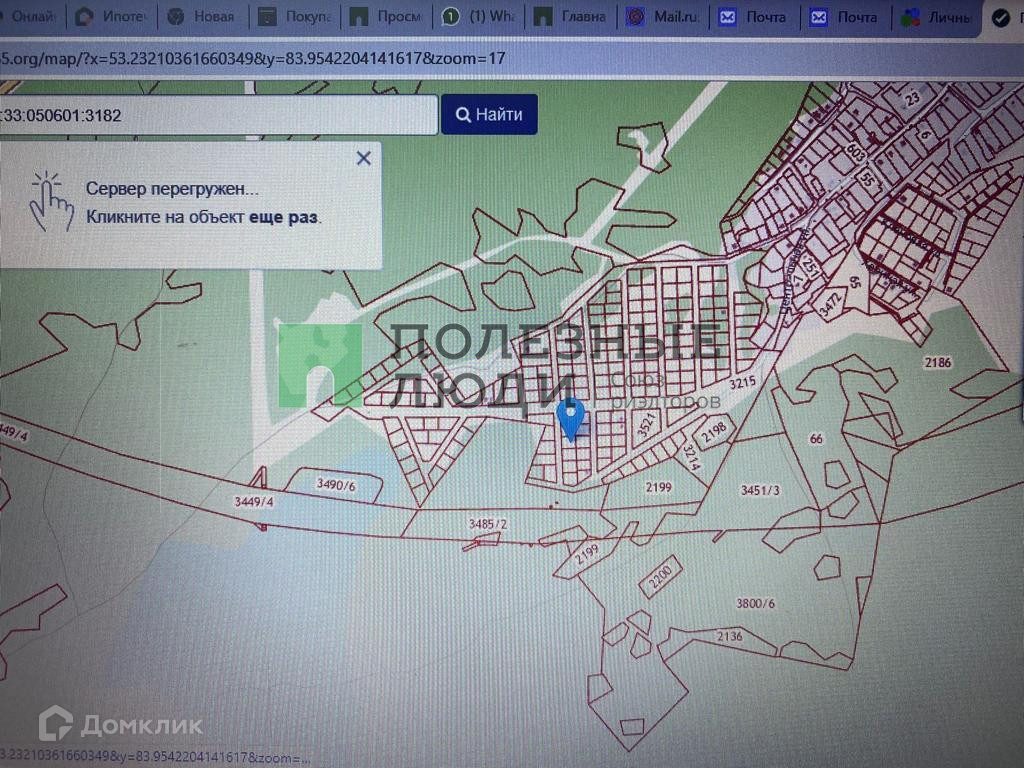Select parcel labeled 603 on map
Image resolution: width=1024 pixels, height=768 pixels.
point(855,153)
